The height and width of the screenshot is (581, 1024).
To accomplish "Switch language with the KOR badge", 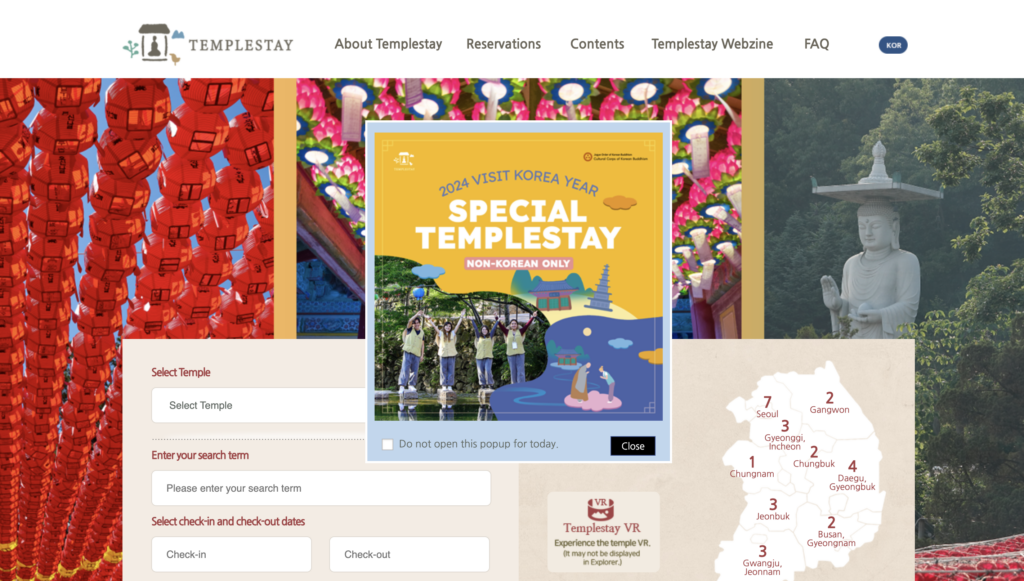I will click(893, 45).
